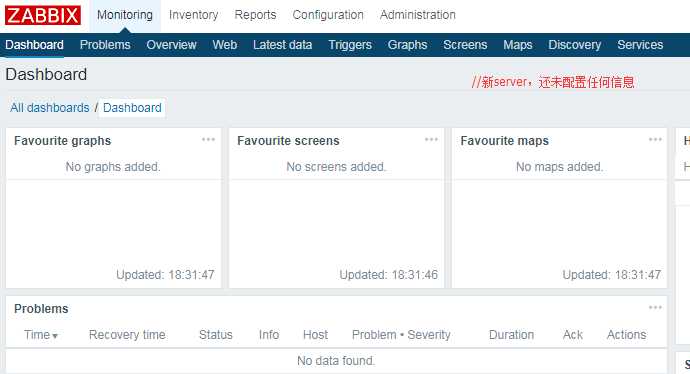The width and height of the screenshot is (690, 374).
Task: Click the Recovery time column header
Action: [x=127, y=335]
